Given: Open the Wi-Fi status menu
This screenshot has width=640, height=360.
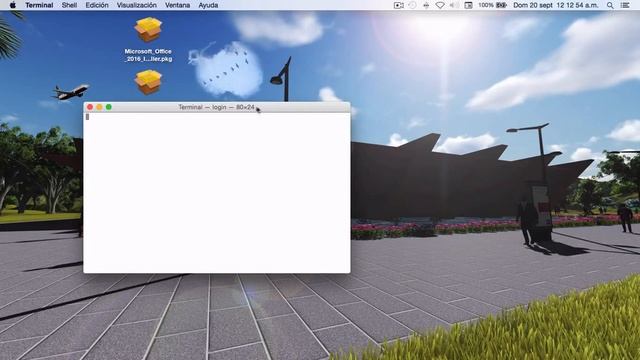Looking at the screenshot, I should [440, 5].
